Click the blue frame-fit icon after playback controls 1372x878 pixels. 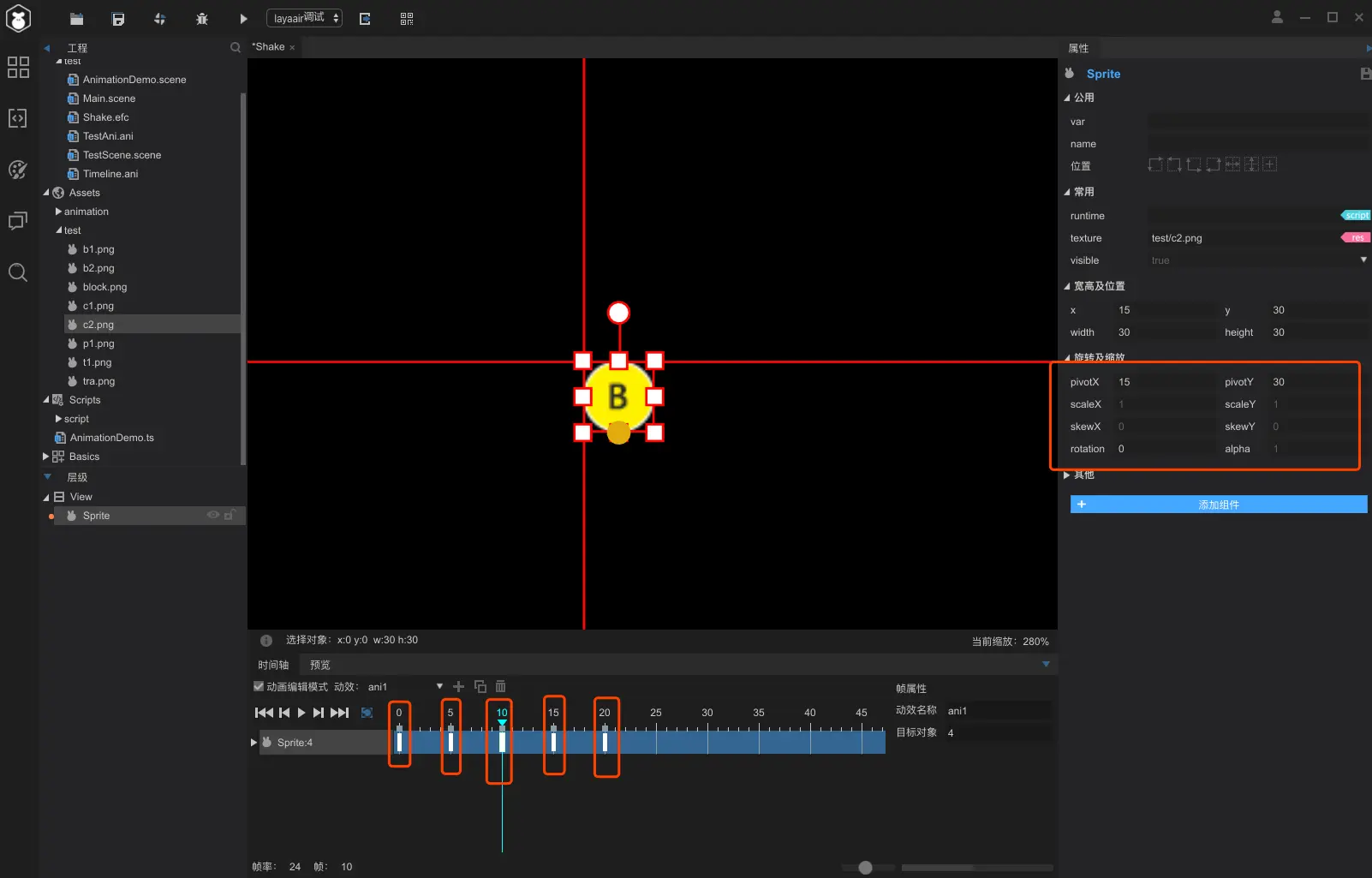coord(367,713)
